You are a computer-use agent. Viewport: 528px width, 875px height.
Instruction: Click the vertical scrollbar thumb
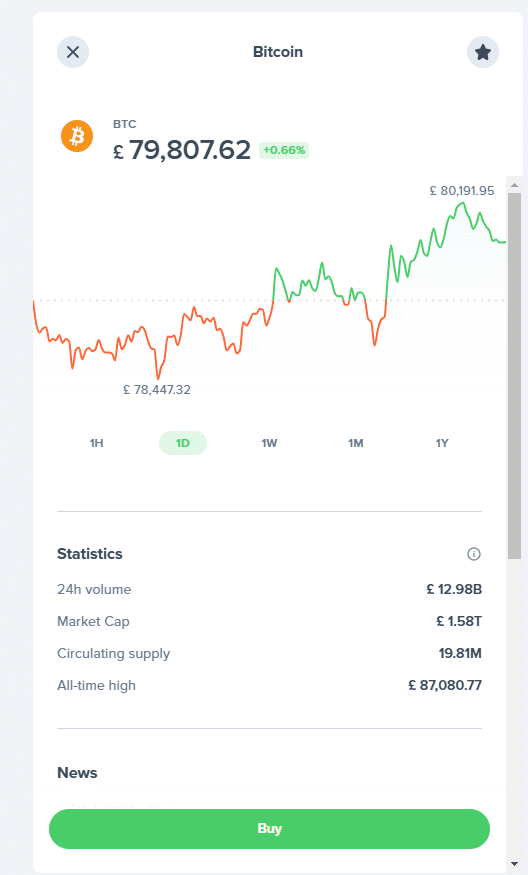click(515, 376)
